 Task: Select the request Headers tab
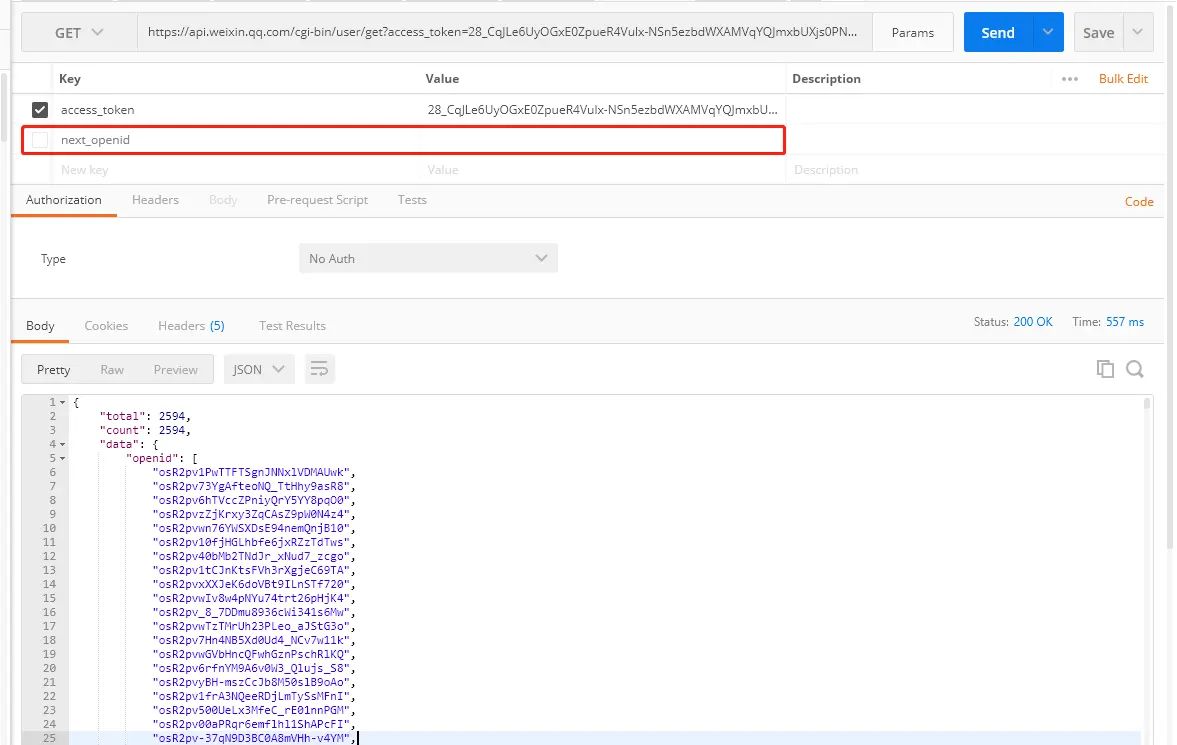click(155, 200)
